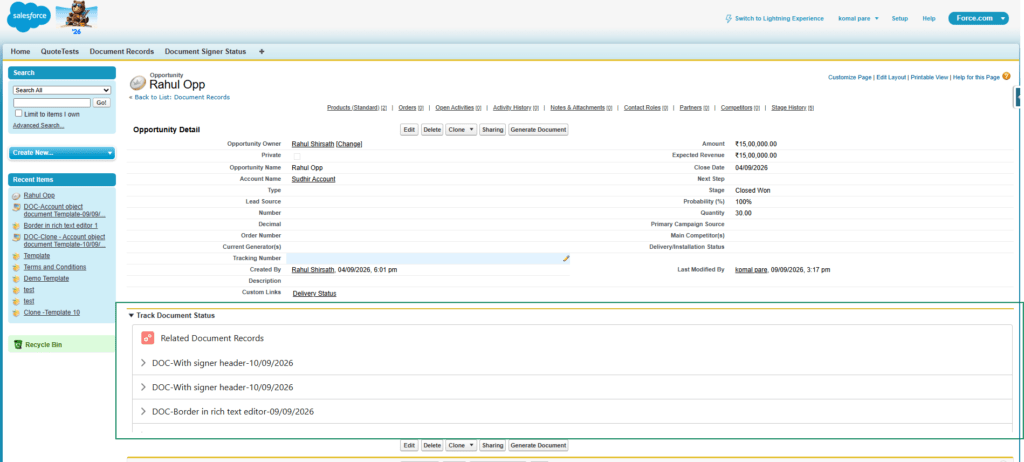Click the icon beside Clone -Template 10
The image size is (1024, 462).
click(16, 312)
